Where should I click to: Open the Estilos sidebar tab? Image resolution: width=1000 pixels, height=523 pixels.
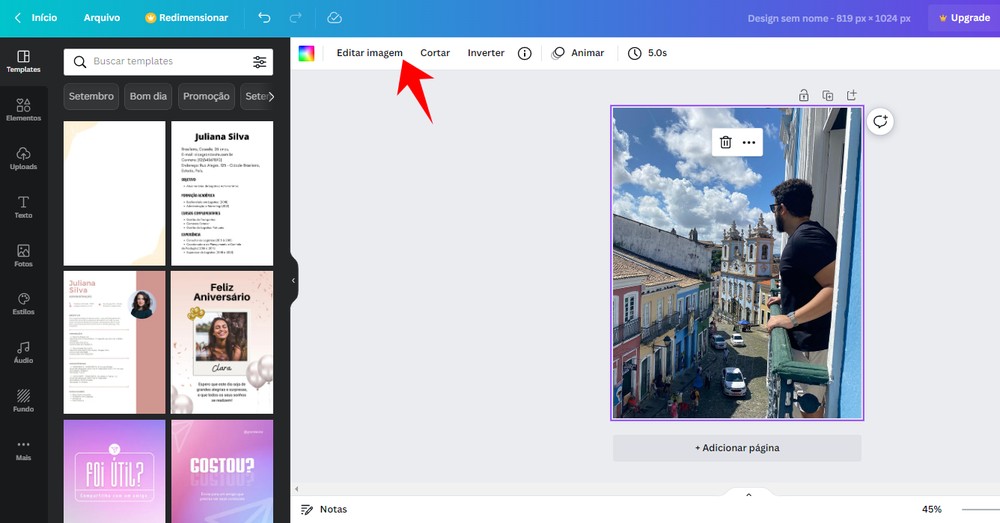pyautogui.click(x=24, y=304)
